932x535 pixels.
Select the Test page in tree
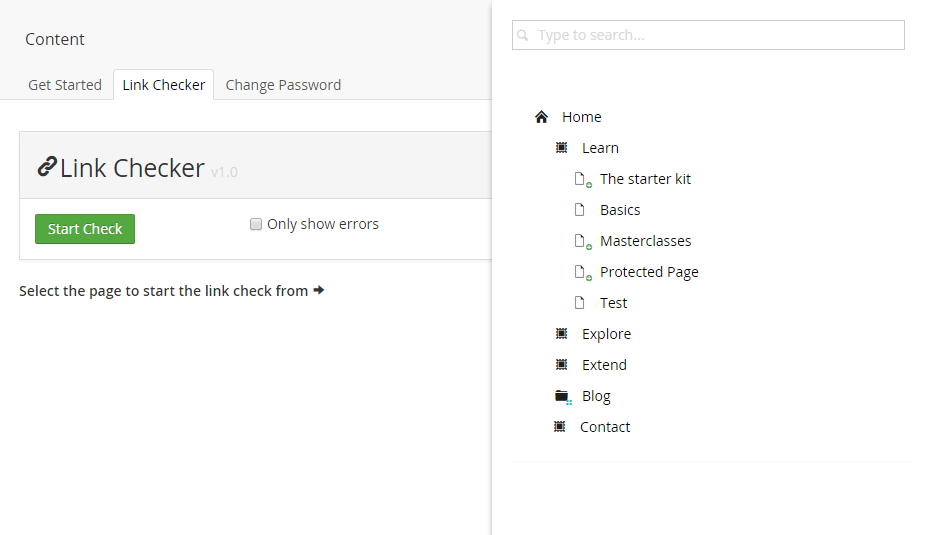613,303
